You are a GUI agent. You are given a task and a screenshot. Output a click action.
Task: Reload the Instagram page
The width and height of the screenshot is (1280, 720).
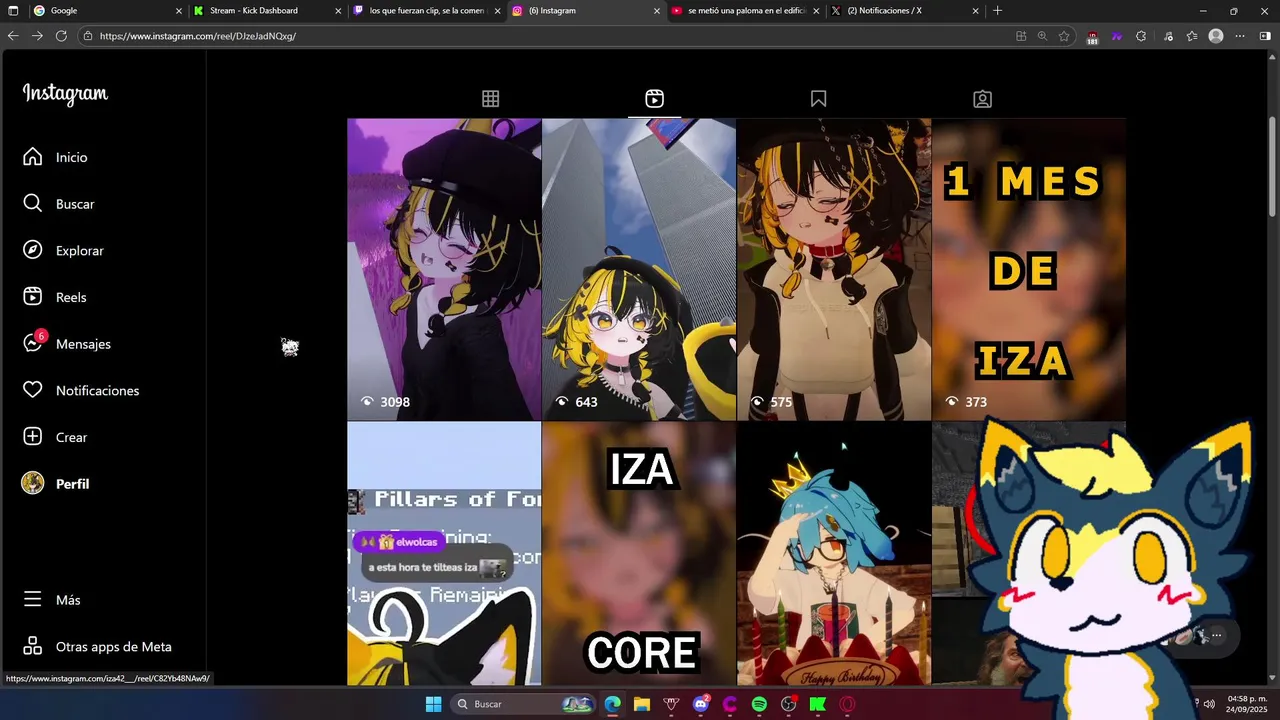coord(61,36)
